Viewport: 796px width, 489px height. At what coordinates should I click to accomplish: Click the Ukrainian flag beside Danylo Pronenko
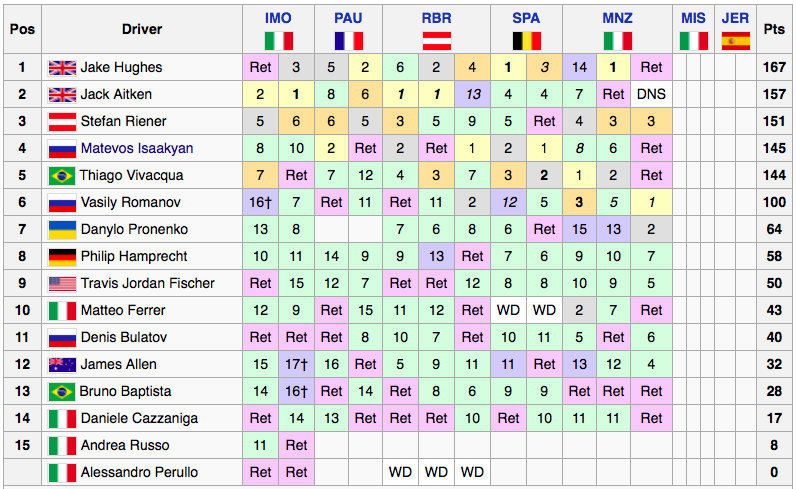(x=62, y=230)
